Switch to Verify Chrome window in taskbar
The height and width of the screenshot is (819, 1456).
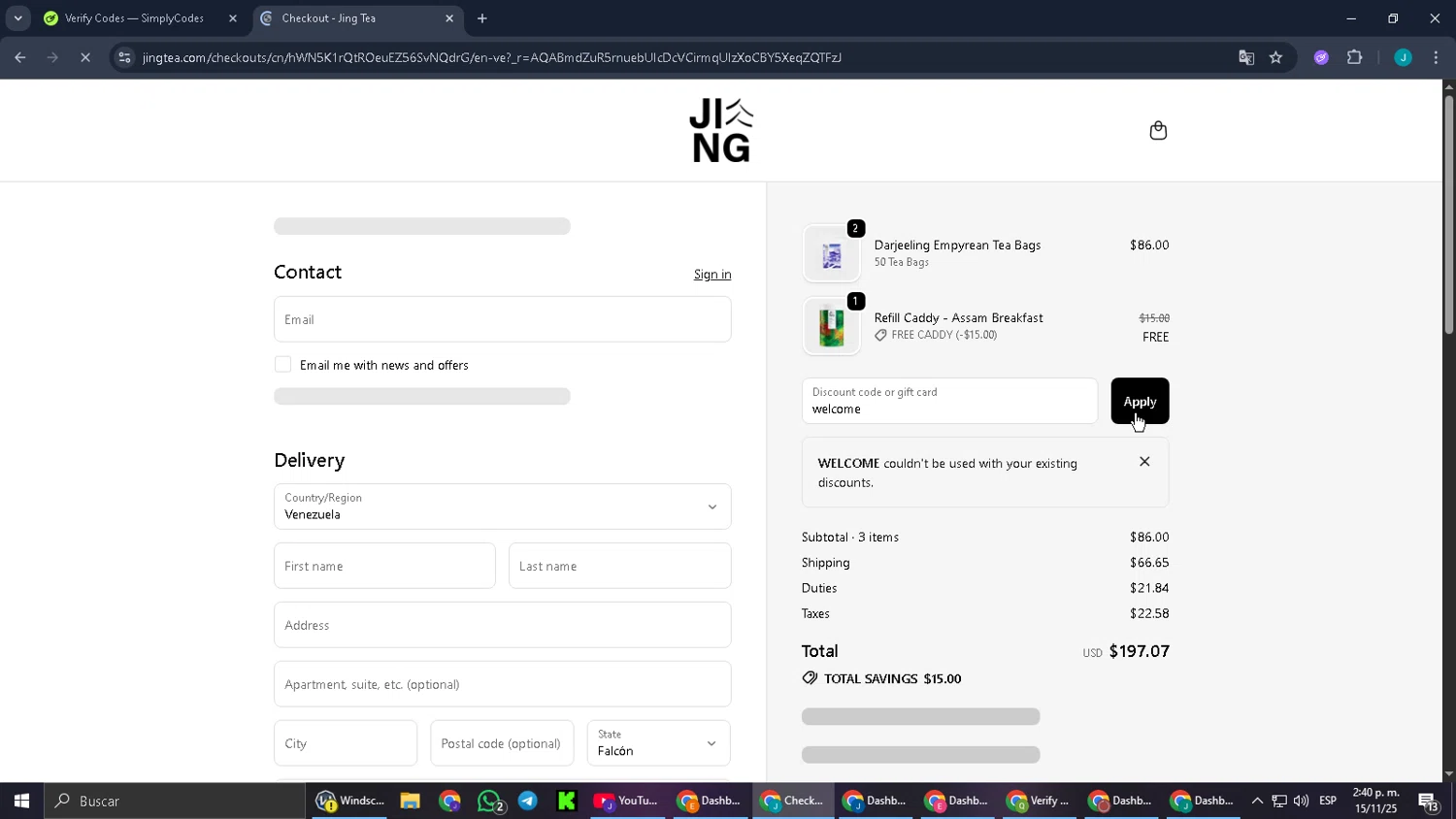coord(1037,801)
